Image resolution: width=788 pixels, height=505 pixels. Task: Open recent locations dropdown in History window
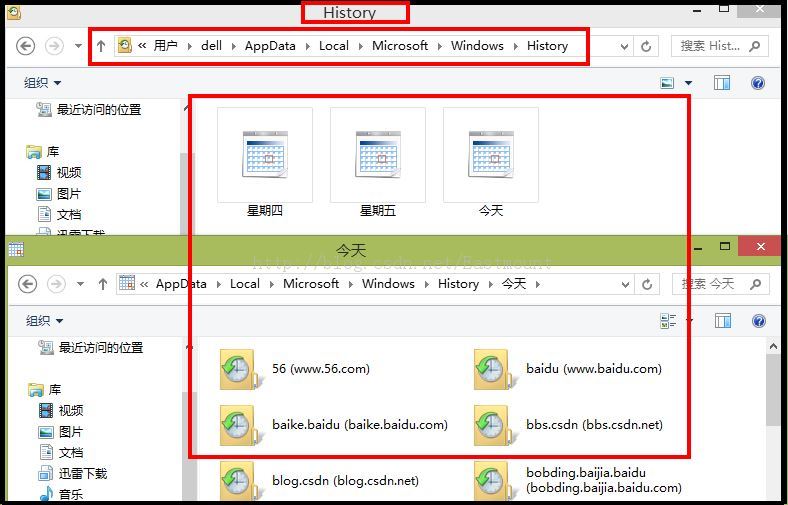[x=78, y=46]
